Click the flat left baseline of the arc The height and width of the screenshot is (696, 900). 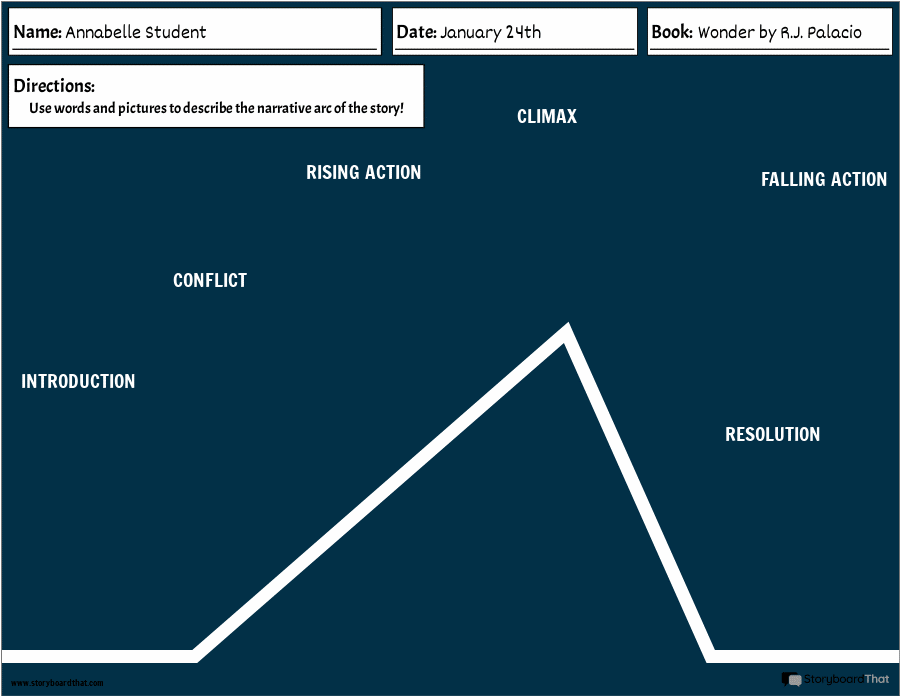[98, 656]
